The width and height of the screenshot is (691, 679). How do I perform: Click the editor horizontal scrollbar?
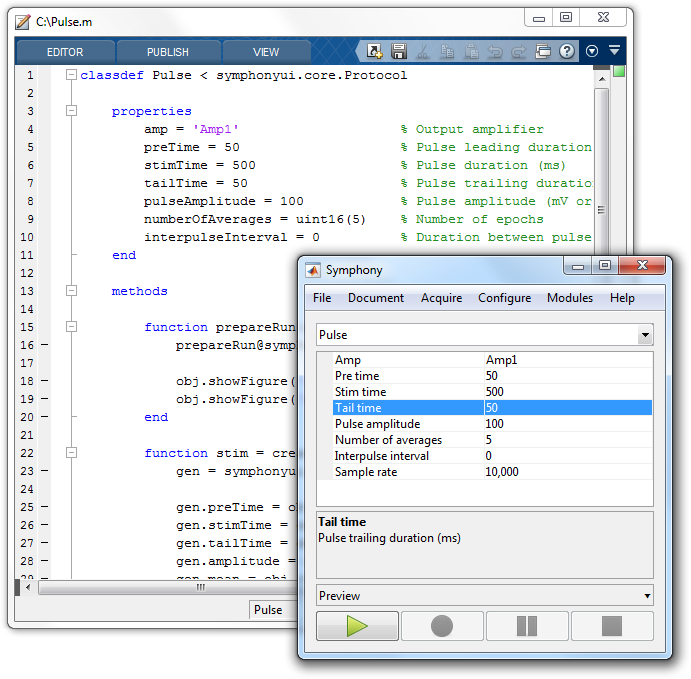coord(200,587)
